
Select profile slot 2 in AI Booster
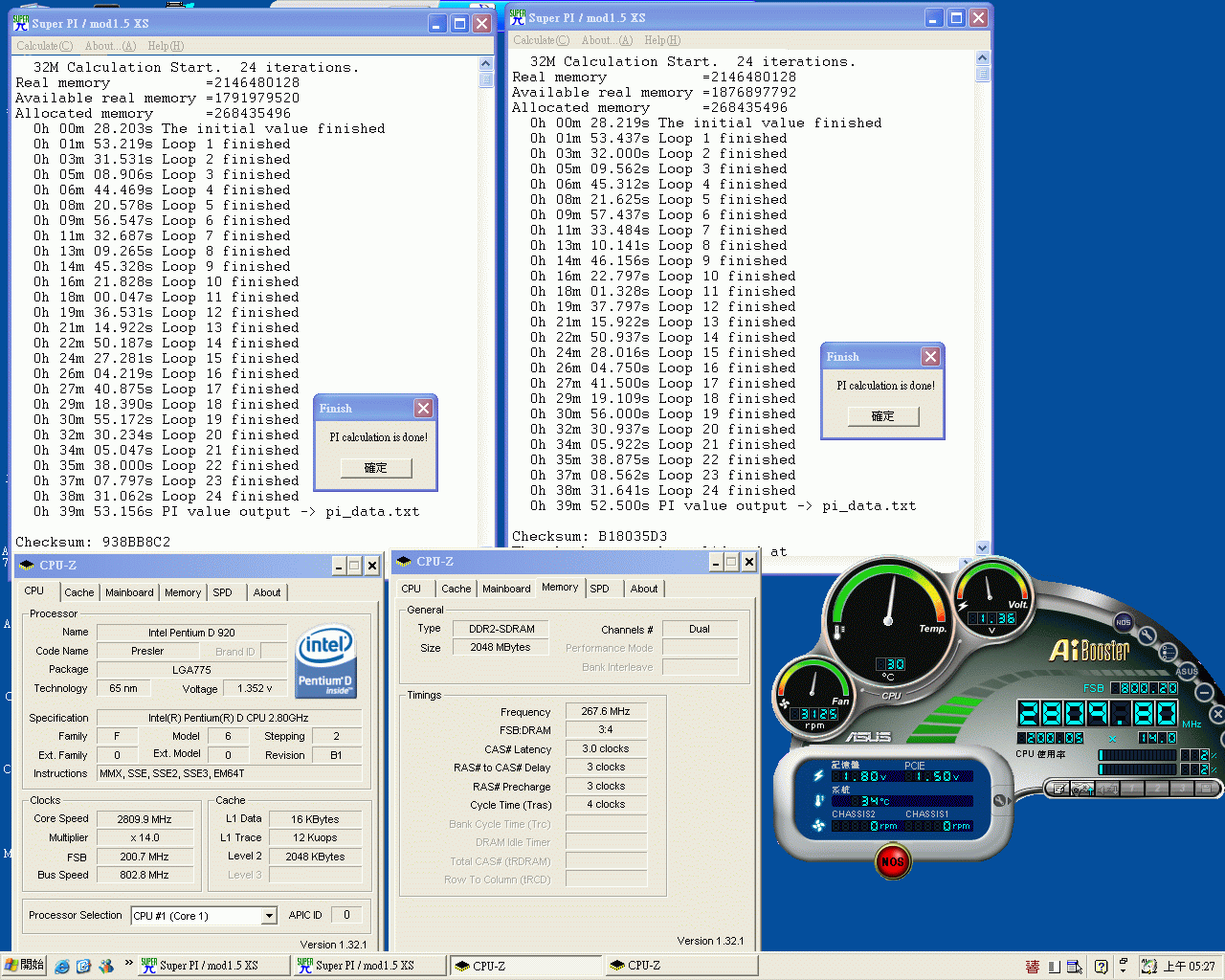(x=1157, y=789)
